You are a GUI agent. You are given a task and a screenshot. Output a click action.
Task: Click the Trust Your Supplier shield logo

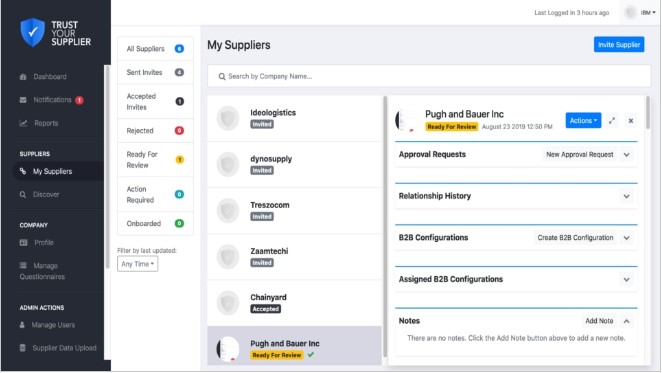coord(33,33)
